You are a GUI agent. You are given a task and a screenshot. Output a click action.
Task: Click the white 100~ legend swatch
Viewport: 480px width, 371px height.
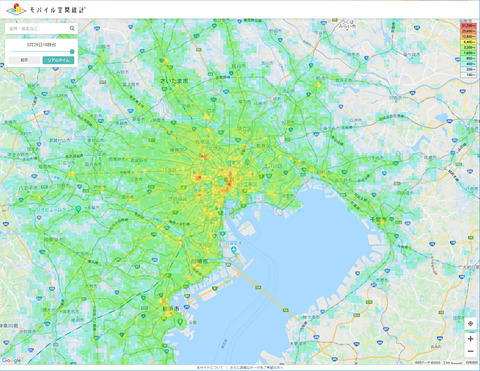pyautogui.click(x=469, y=75)
